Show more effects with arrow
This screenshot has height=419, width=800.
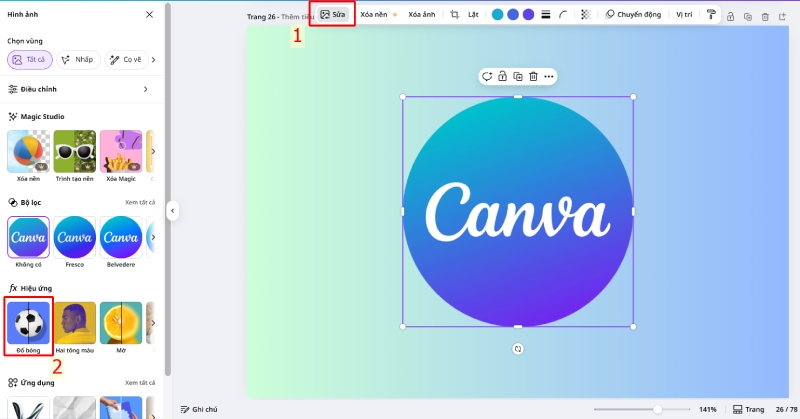pos(153,323)
